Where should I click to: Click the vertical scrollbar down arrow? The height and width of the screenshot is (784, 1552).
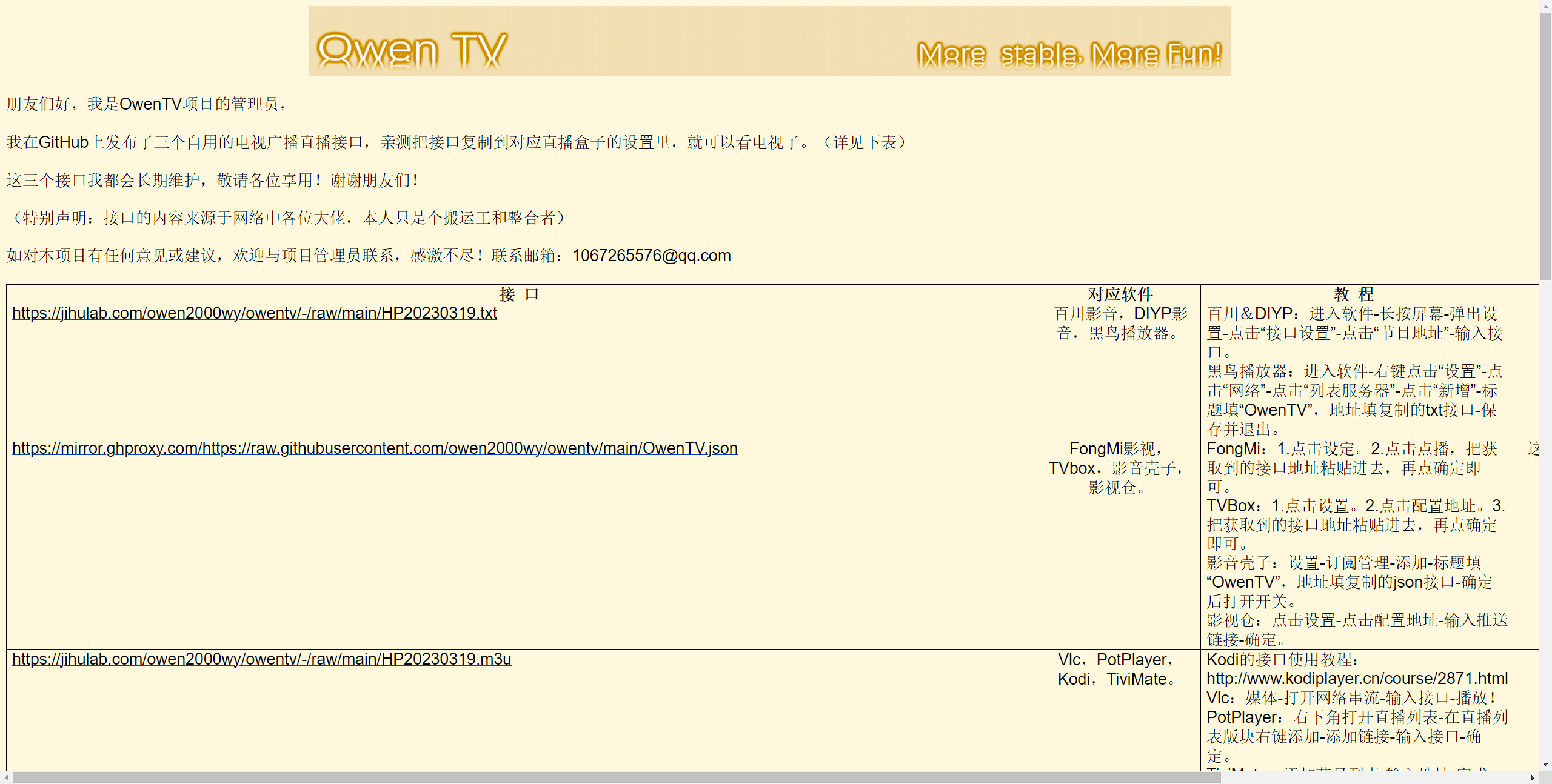click(1545, 765)
